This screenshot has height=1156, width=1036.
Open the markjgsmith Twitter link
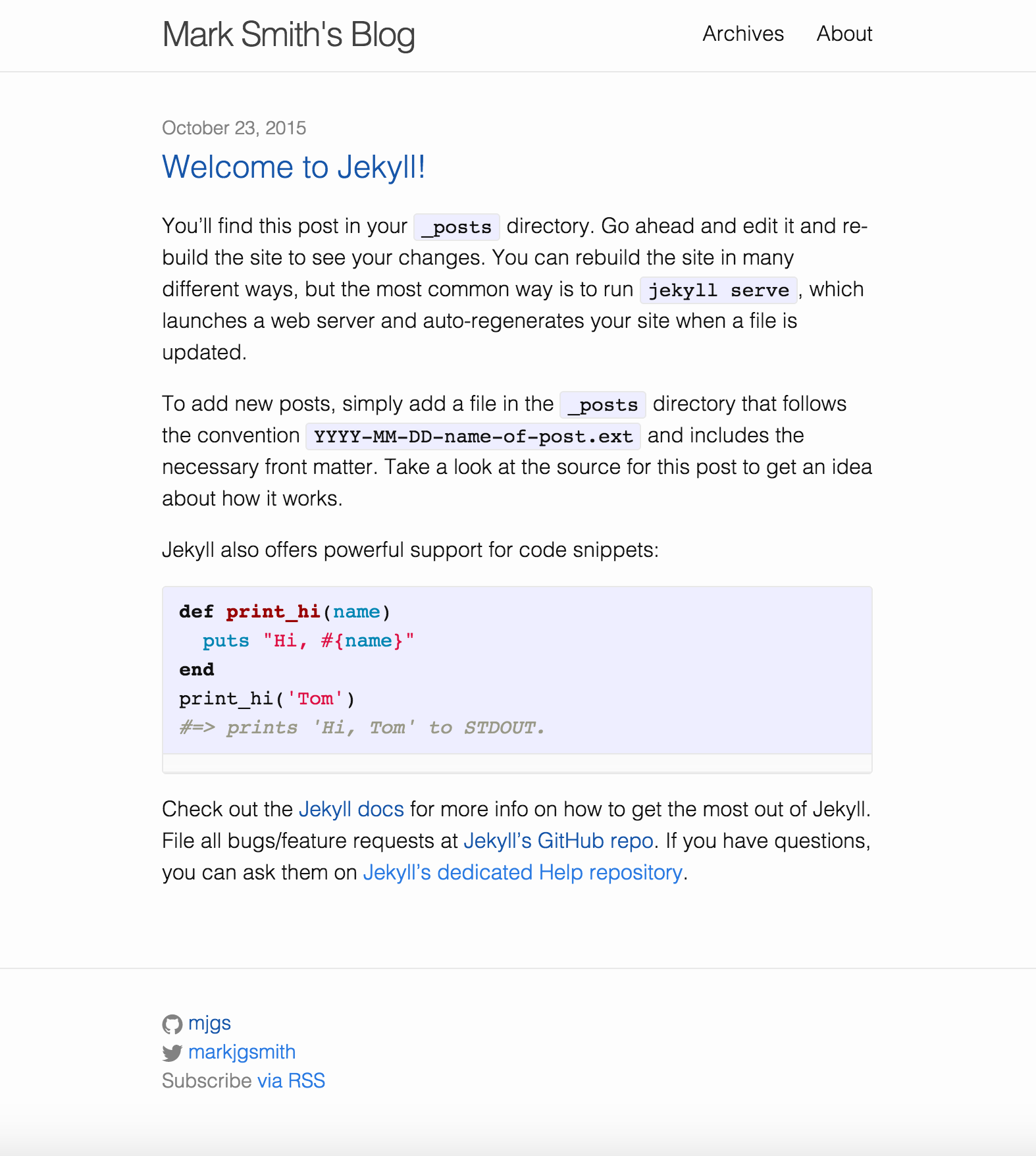pos(242,1052)
